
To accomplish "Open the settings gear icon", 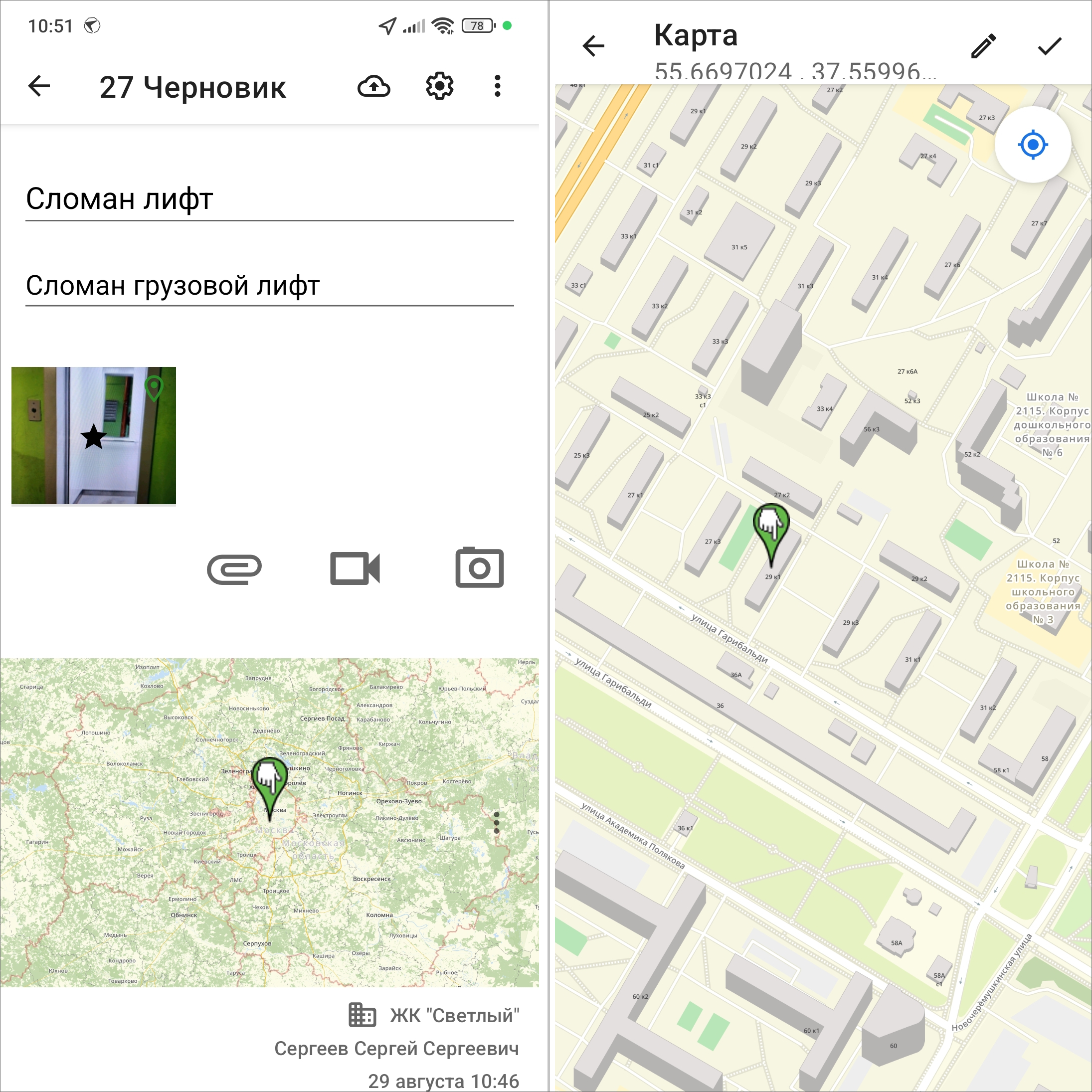I will 439,86.
